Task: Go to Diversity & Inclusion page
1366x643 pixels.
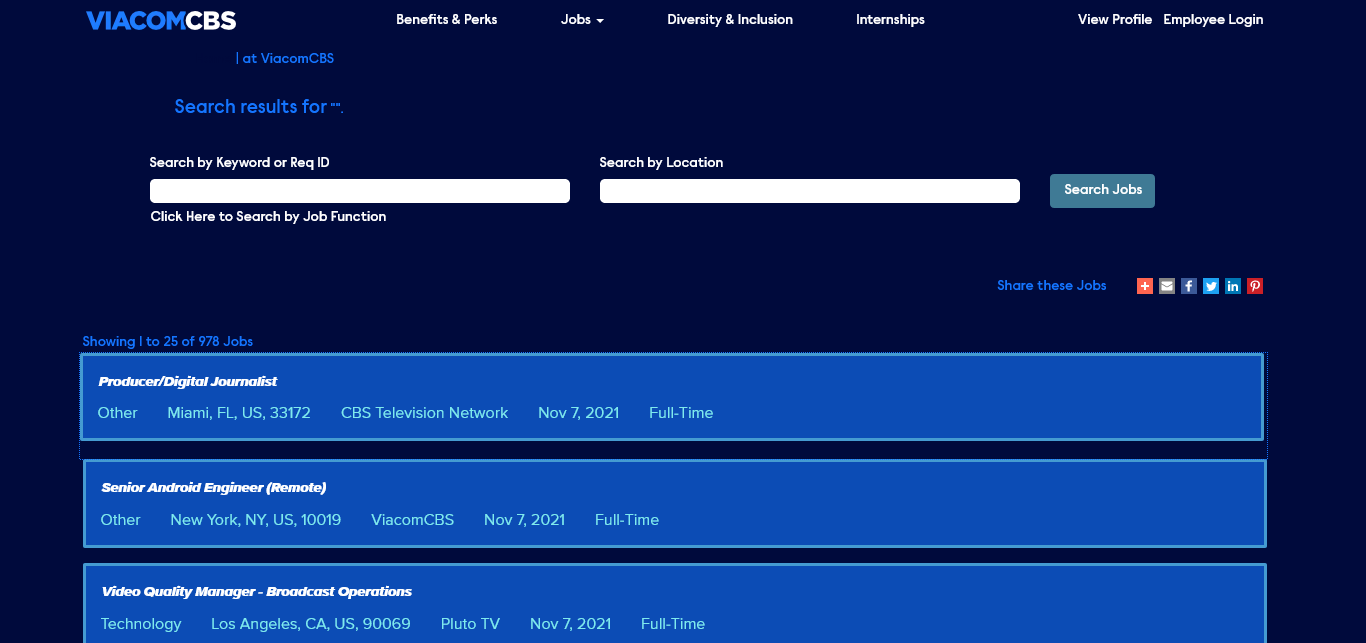Action: pyautogui.click(x=730, y=20)
